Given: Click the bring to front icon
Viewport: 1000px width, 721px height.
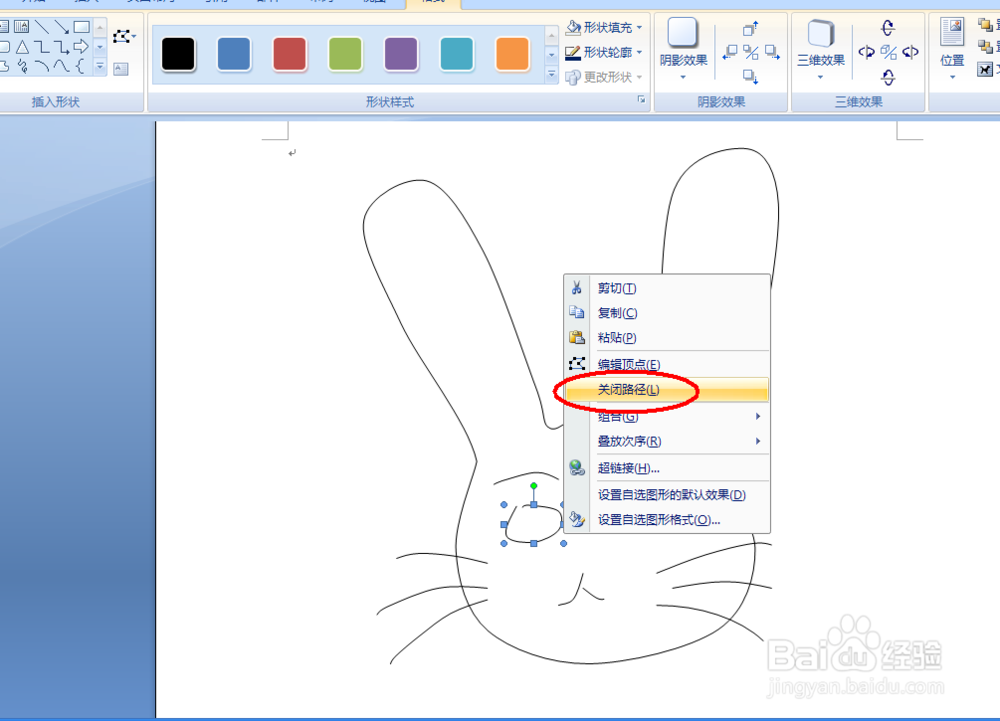Looking at the screenshot, I should point(985,25).
